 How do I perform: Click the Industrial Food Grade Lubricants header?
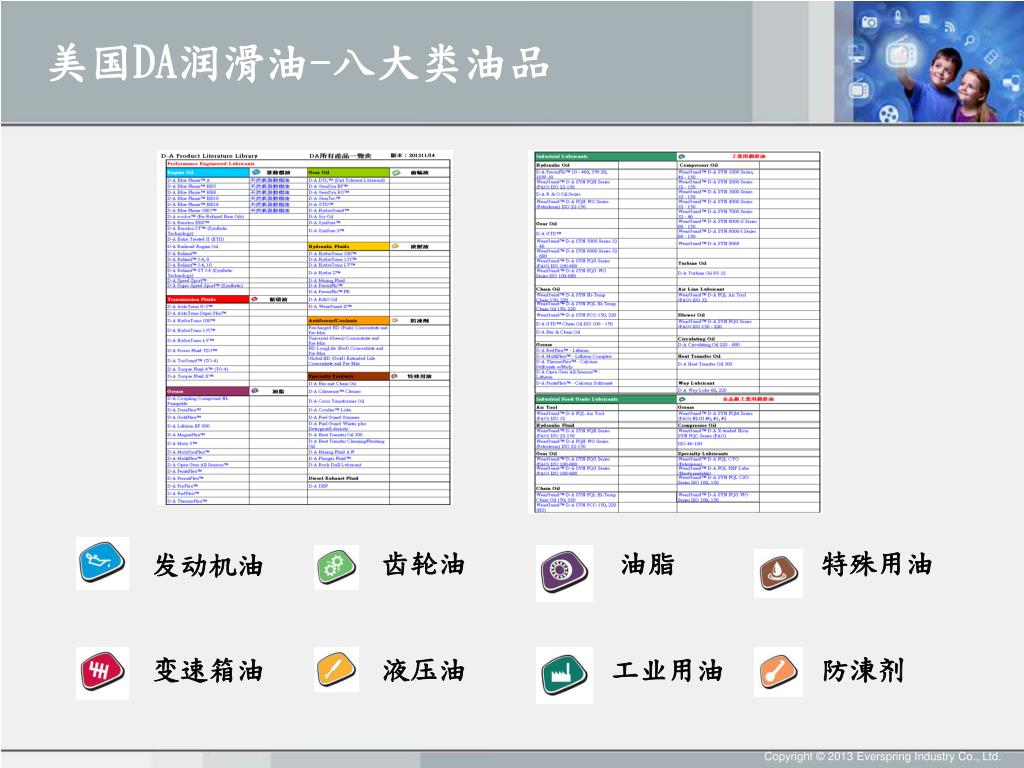[605, 399]
